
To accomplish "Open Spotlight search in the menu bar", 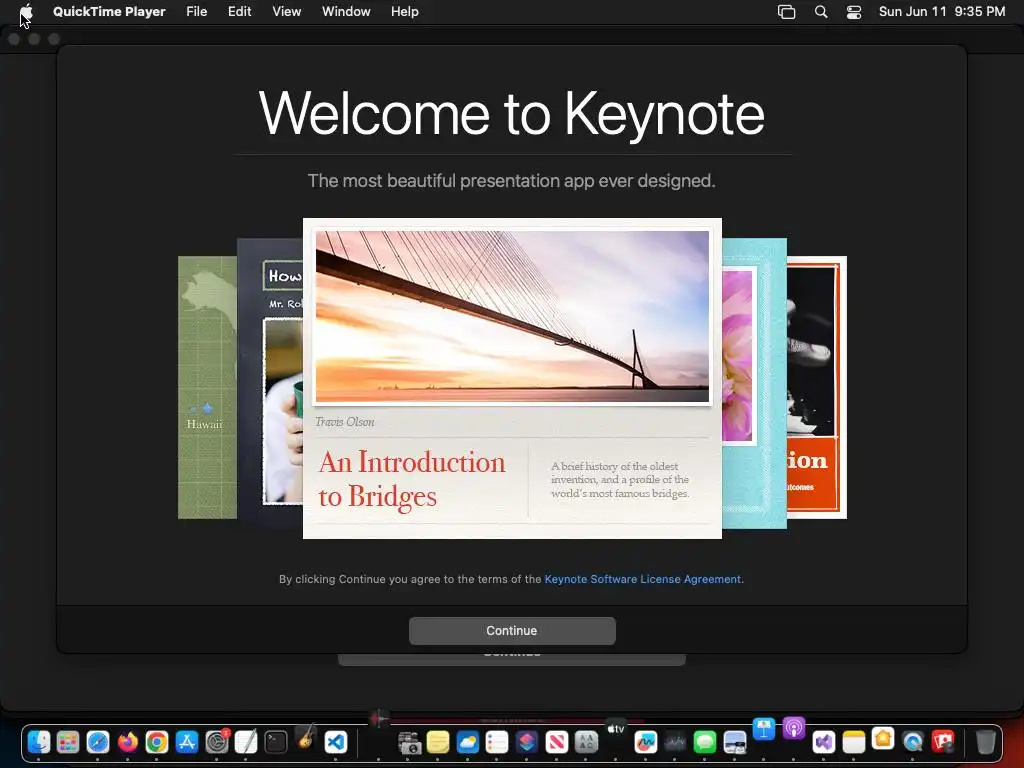I will (x=821, y=12).
